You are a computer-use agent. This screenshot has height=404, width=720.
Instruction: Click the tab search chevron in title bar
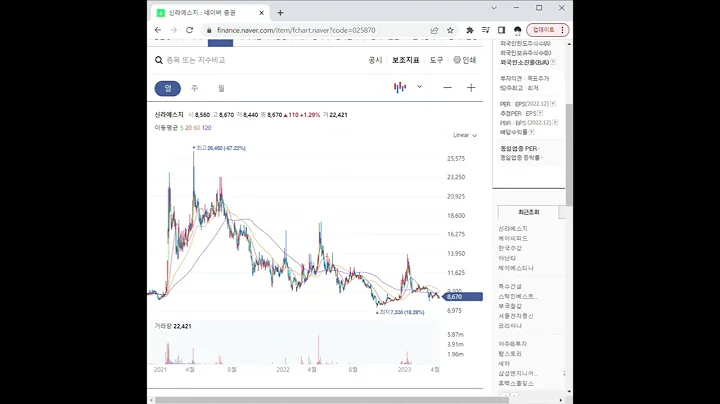tap(494, 8)
